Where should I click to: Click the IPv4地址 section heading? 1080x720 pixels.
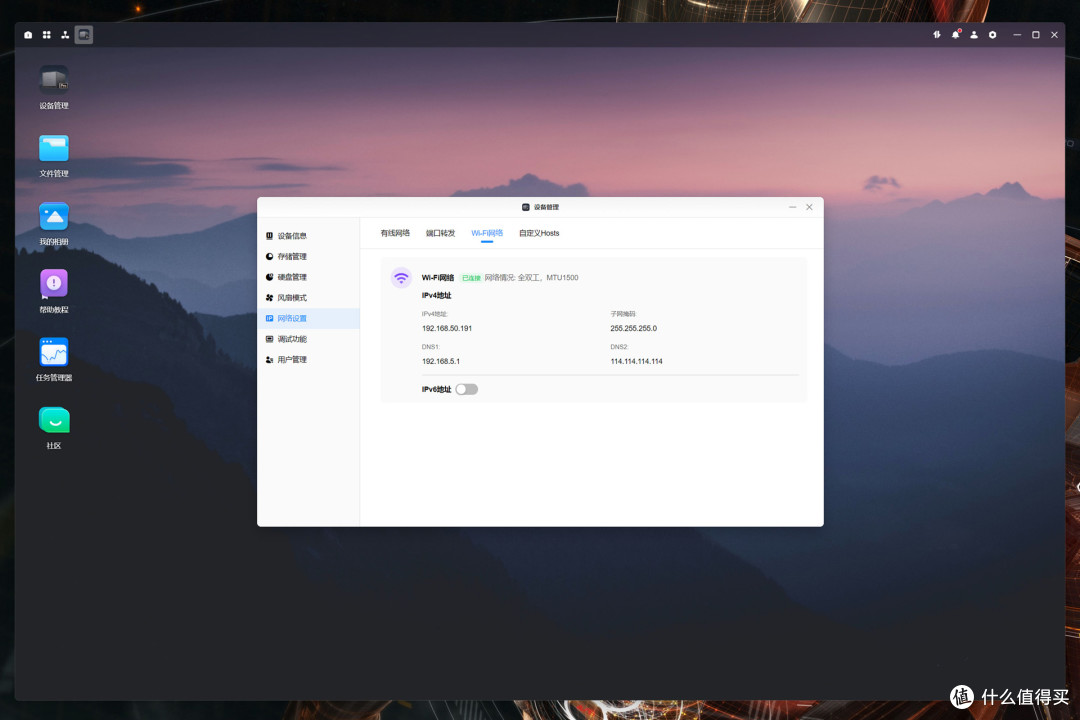[x=437, y=296]
